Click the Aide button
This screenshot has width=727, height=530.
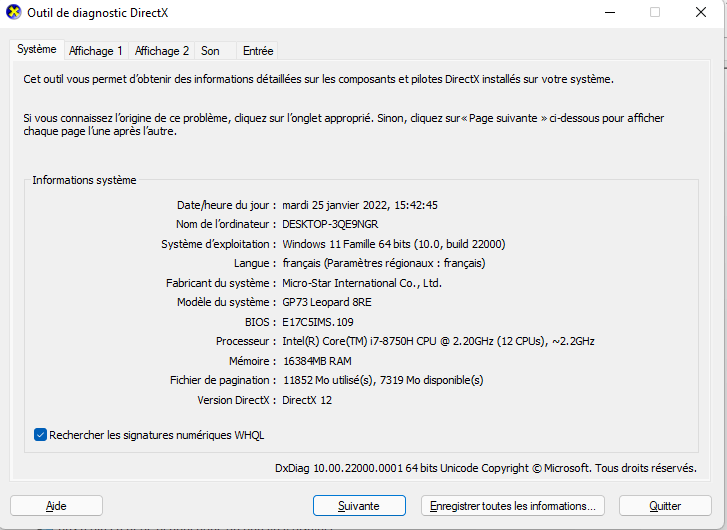tap(56, 506)
